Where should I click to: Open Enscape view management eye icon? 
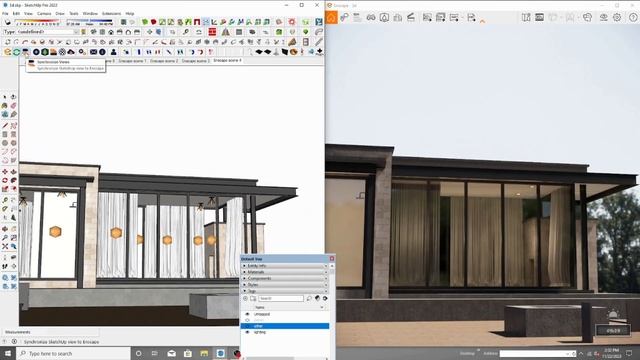(604, 17)
